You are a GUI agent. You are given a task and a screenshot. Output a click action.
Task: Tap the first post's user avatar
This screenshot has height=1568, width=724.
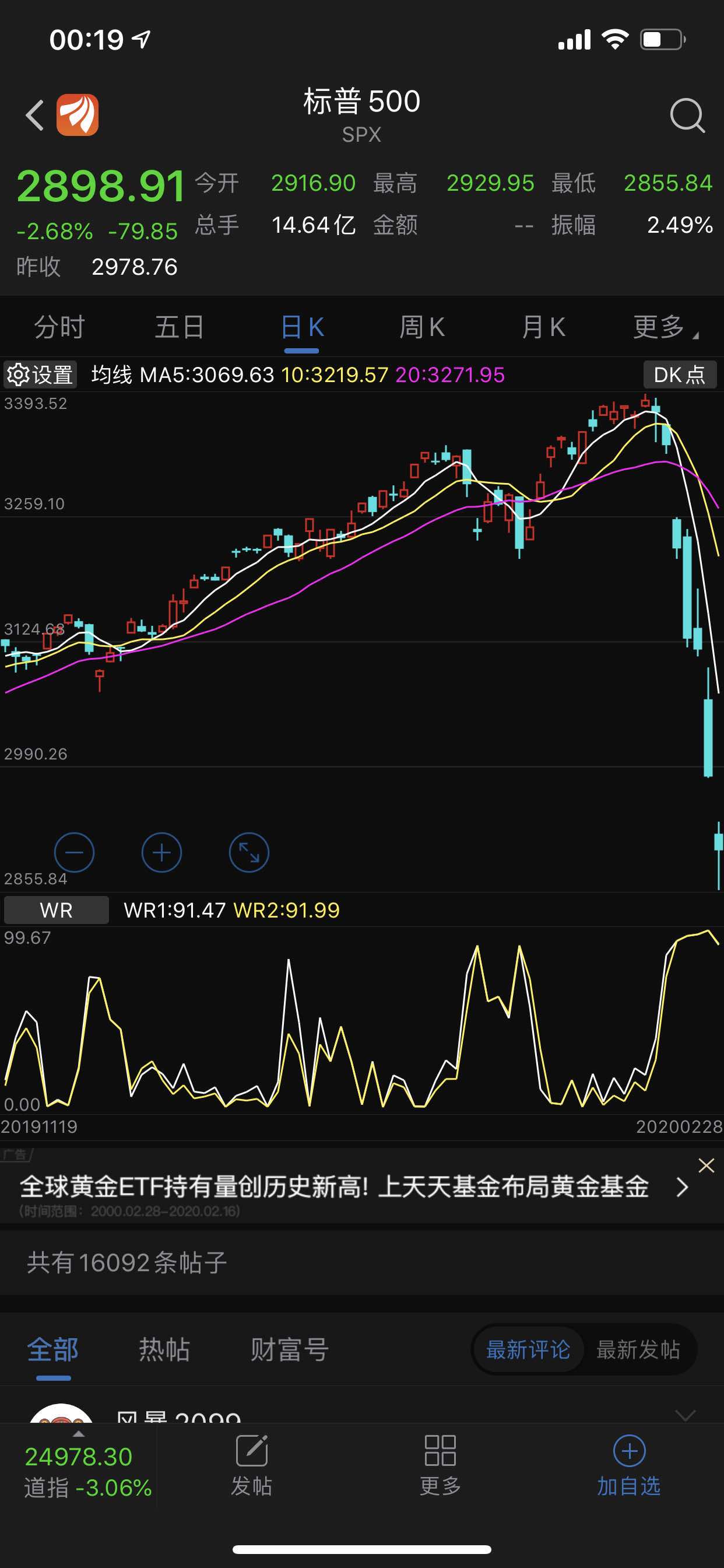(61, 1413)
